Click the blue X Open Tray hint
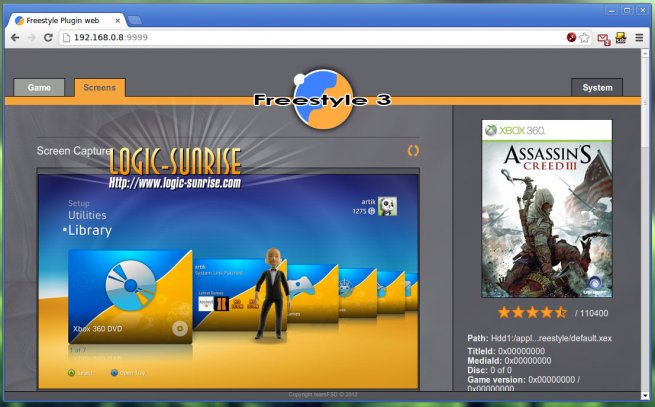 tap(128, 373)
